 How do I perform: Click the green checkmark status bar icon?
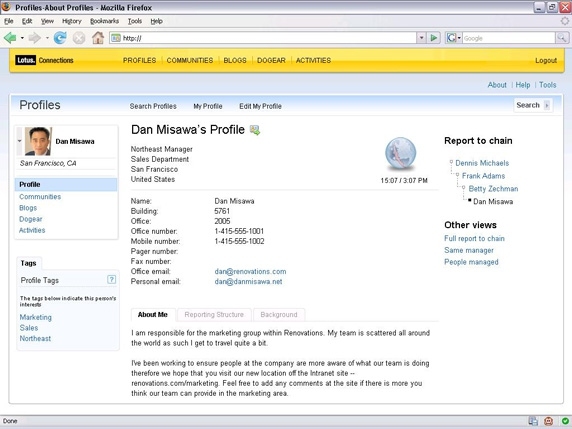coord(565,421)
